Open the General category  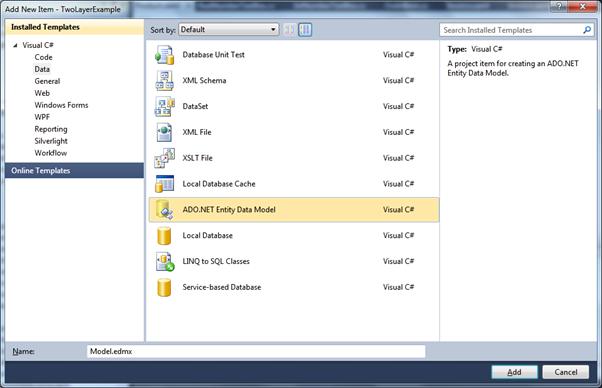coord(47,81)
